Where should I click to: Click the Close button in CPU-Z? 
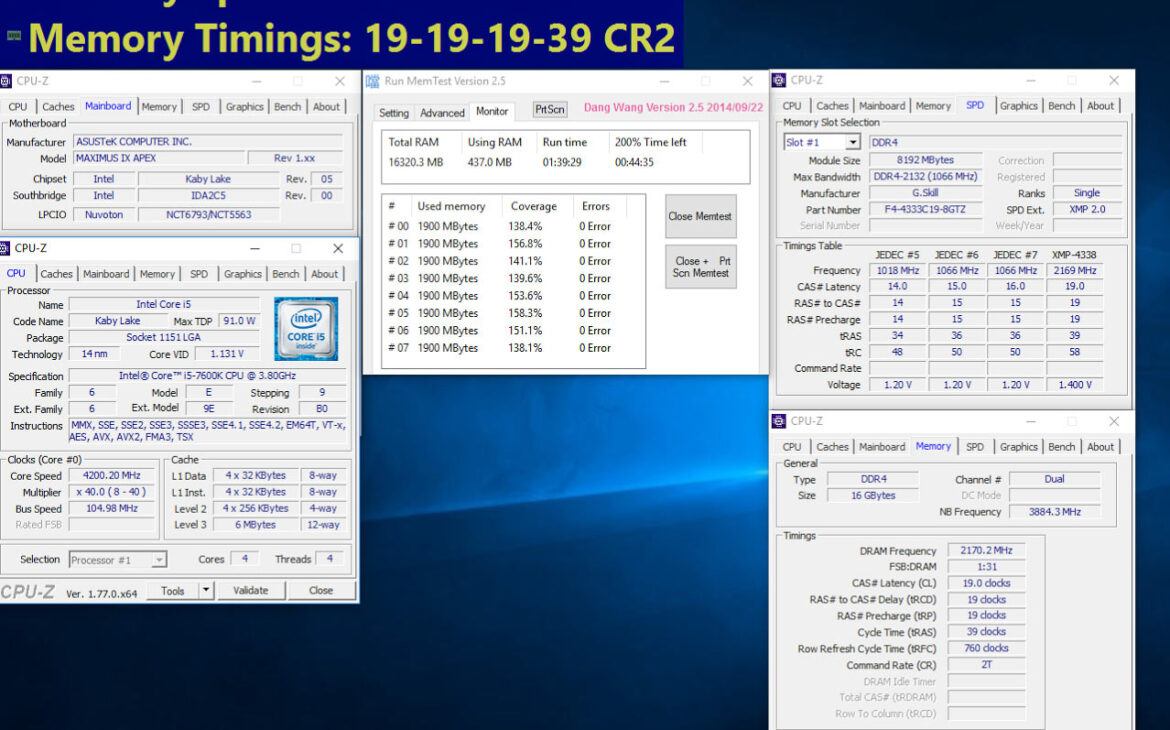[321, 590]
